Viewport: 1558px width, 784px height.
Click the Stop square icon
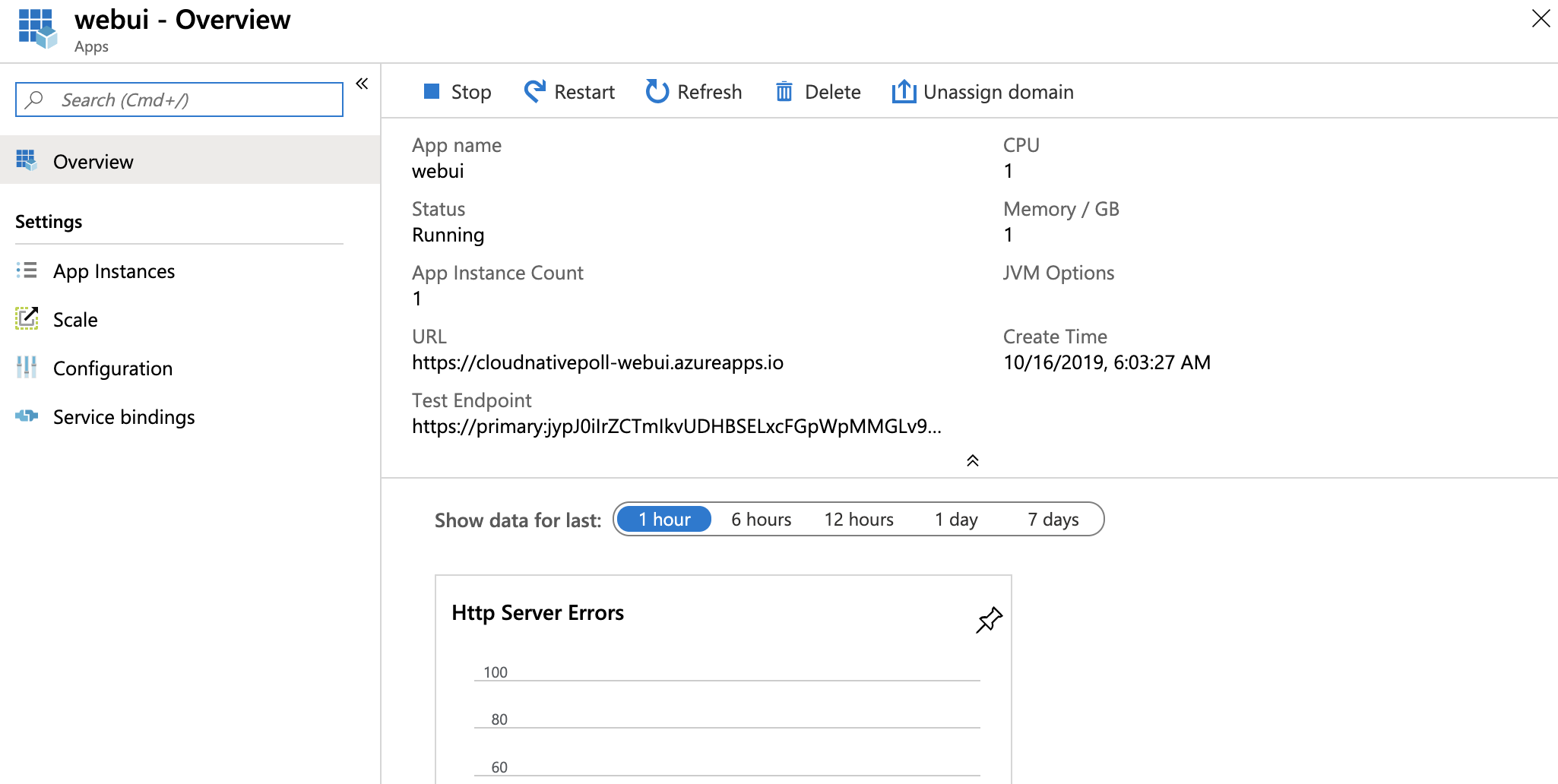[x=432, y=91]
